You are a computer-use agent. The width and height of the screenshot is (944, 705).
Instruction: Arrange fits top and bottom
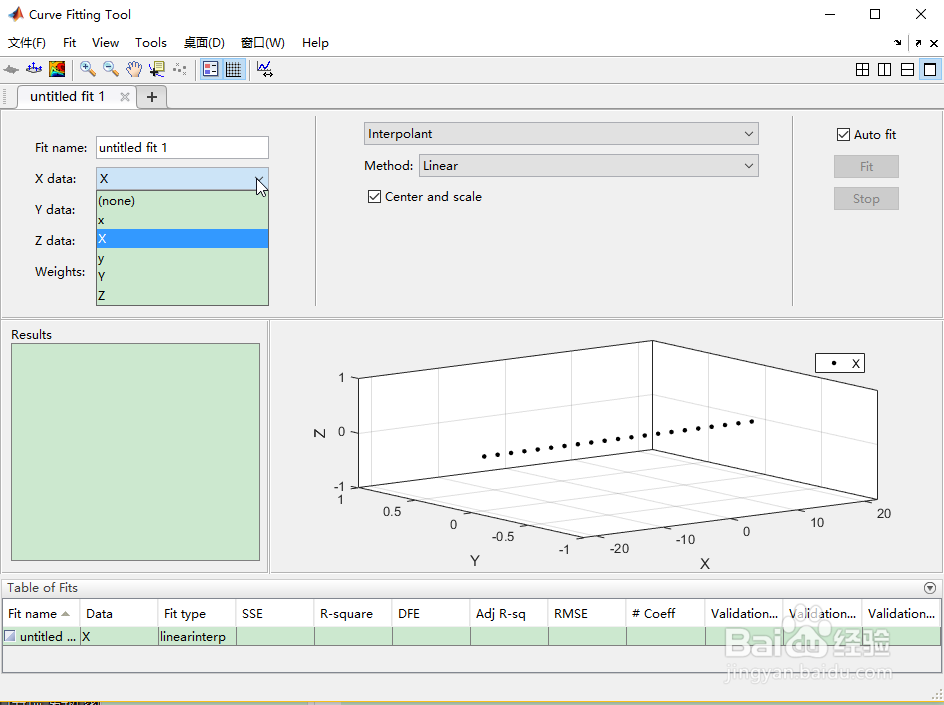pos(907,69)
